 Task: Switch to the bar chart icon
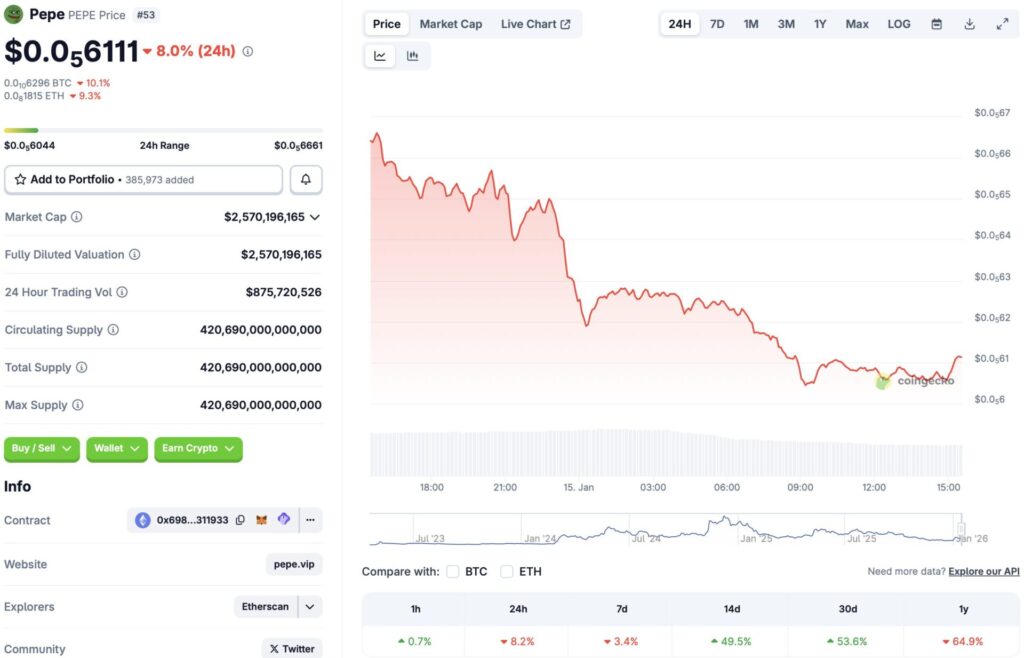pyautogui.click(x=413, y=56)
